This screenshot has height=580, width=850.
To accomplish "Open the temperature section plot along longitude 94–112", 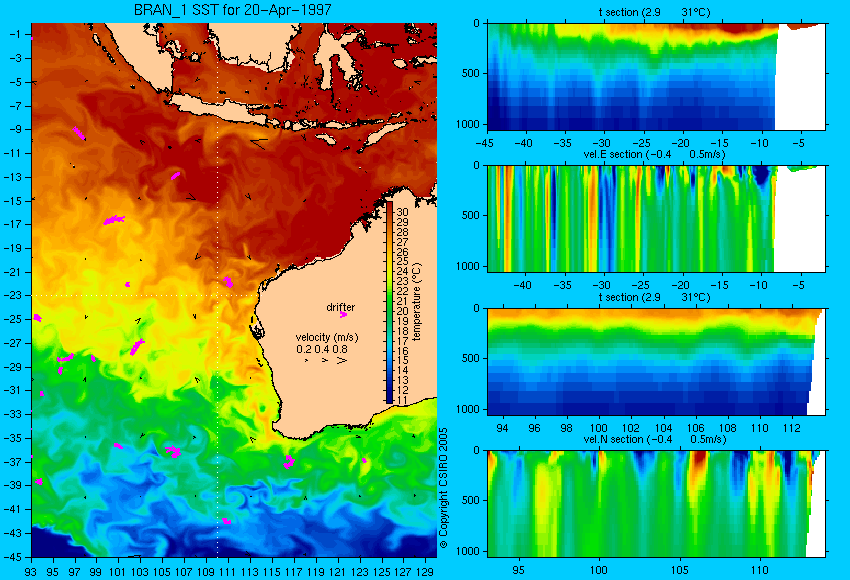I will click(656, 362).
